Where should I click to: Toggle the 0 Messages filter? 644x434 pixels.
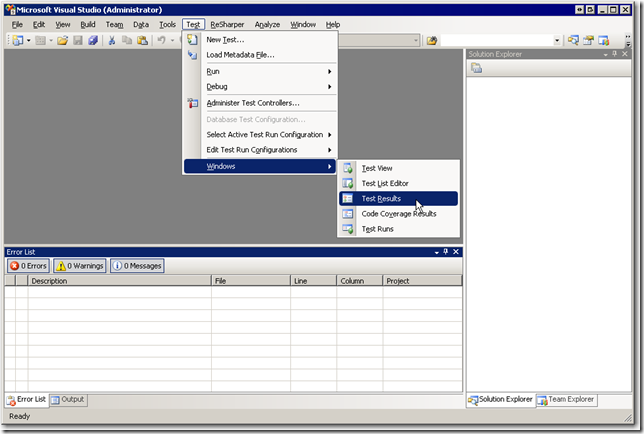point(137,266)
